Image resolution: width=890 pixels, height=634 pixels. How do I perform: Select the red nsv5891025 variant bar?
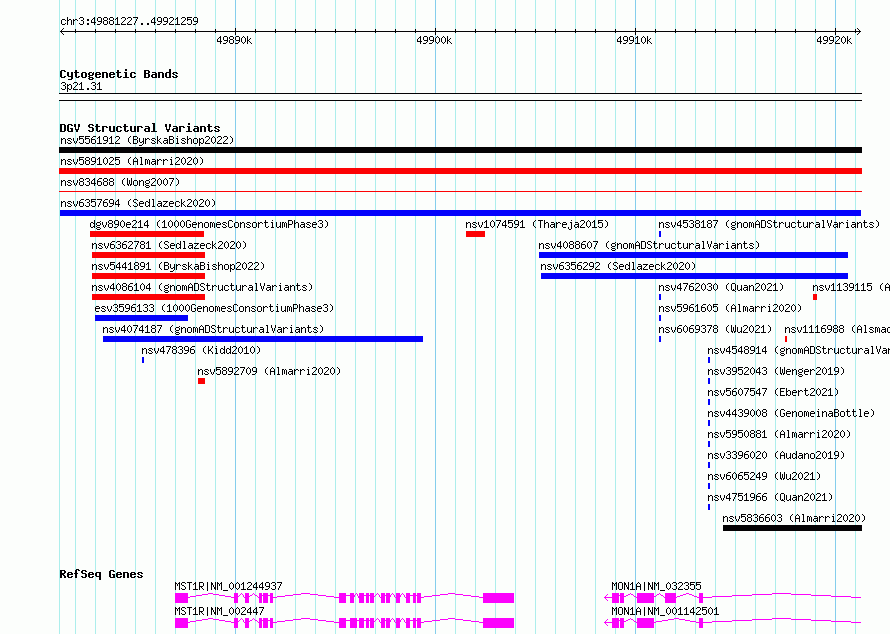[460, 171]
